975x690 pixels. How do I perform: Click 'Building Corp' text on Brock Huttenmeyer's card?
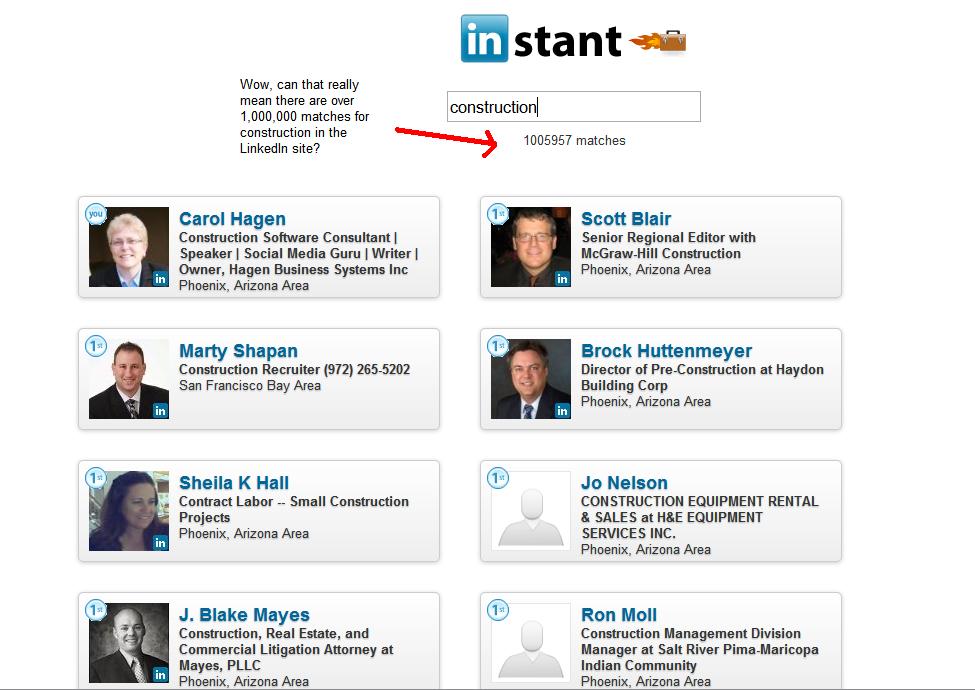pyautogui.click(x=624, y=385)
